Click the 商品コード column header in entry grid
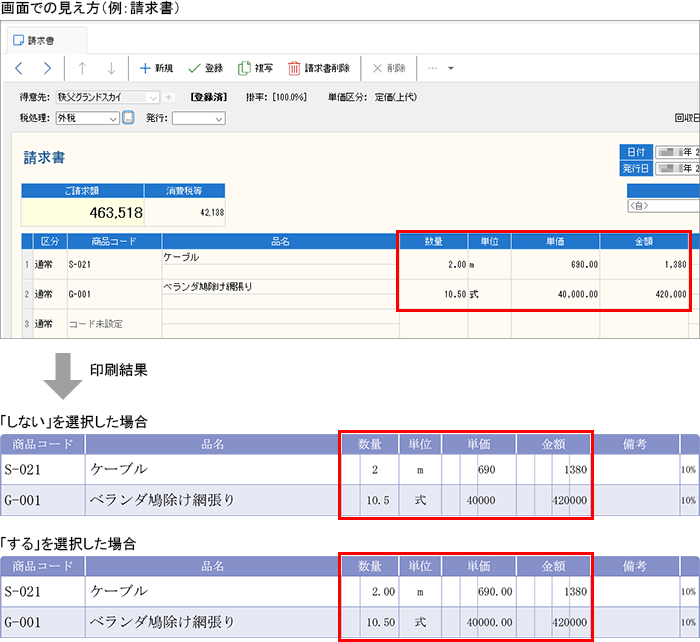 pyautogui.click(x=114, y=242)
